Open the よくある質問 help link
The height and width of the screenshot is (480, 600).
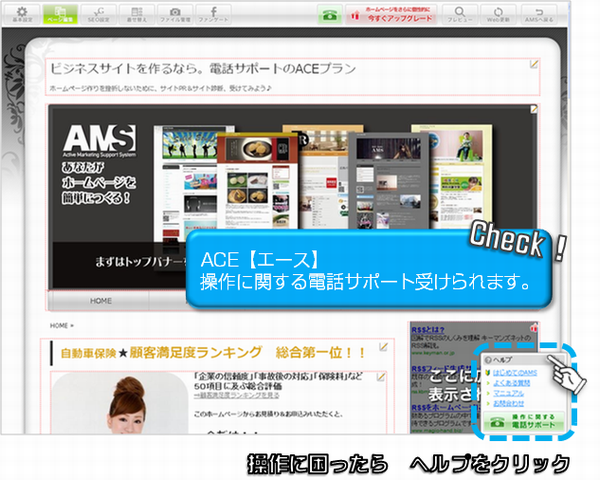click(511, 383)
